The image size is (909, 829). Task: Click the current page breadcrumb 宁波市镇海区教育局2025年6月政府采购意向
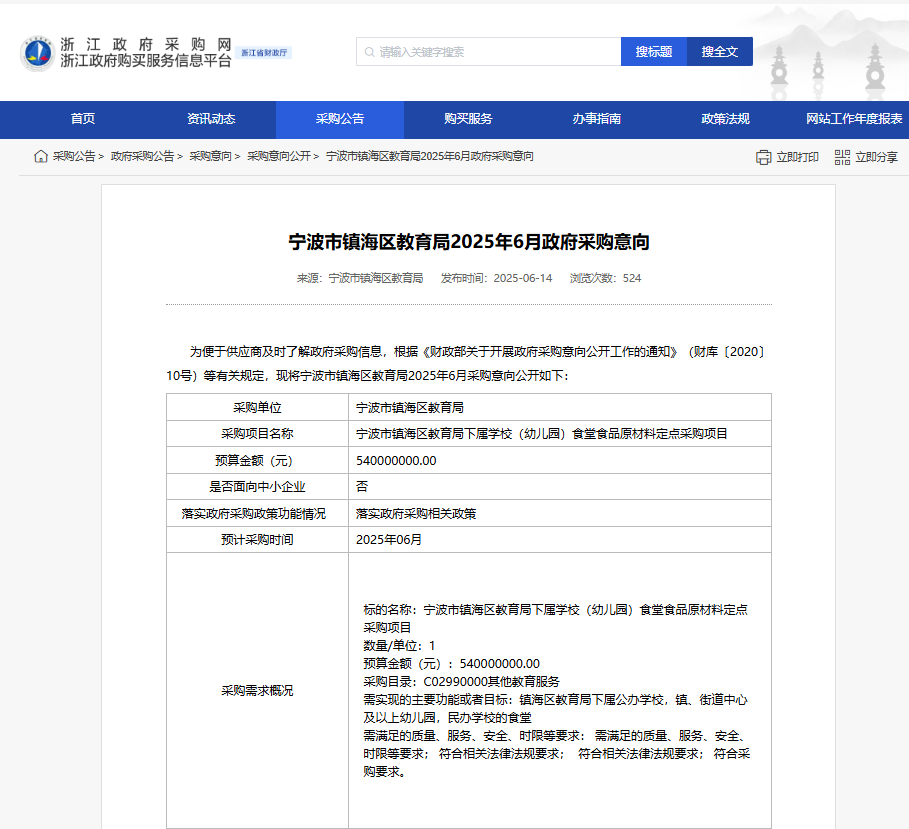tap(430, 157)
